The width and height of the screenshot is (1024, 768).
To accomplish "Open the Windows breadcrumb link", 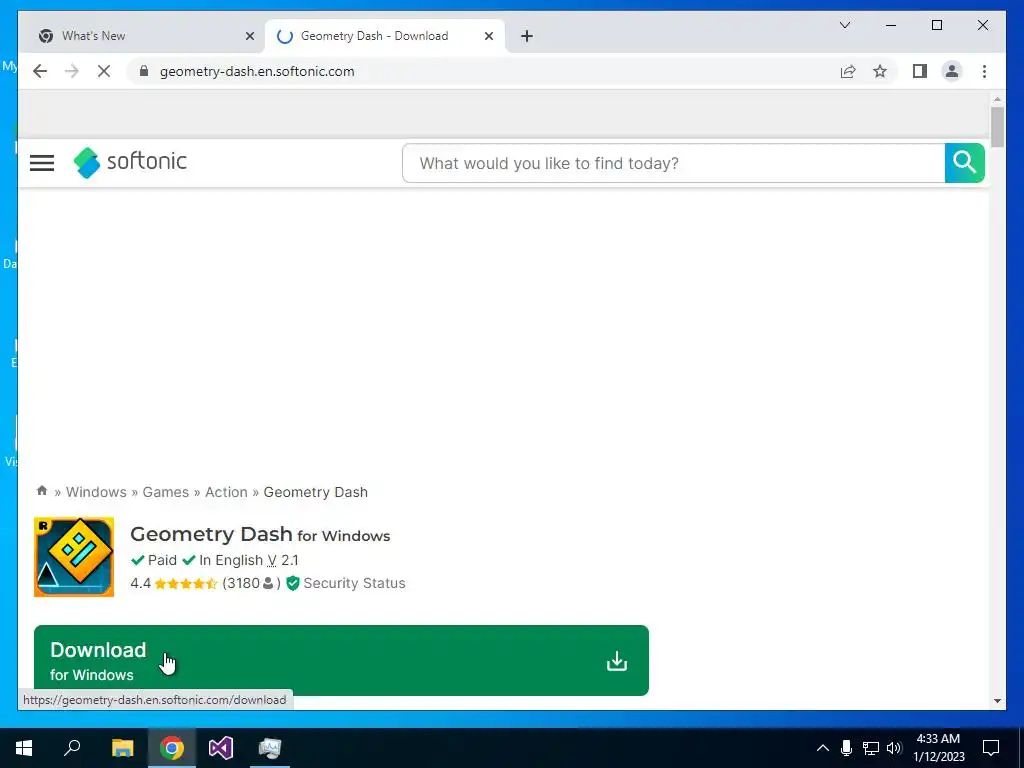I will pos(96,492).
